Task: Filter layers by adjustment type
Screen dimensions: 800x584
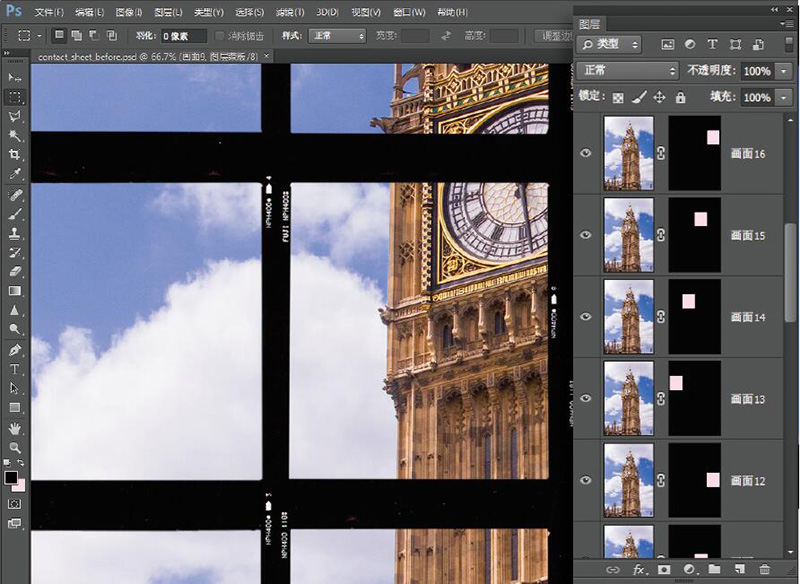Action: 690,45
